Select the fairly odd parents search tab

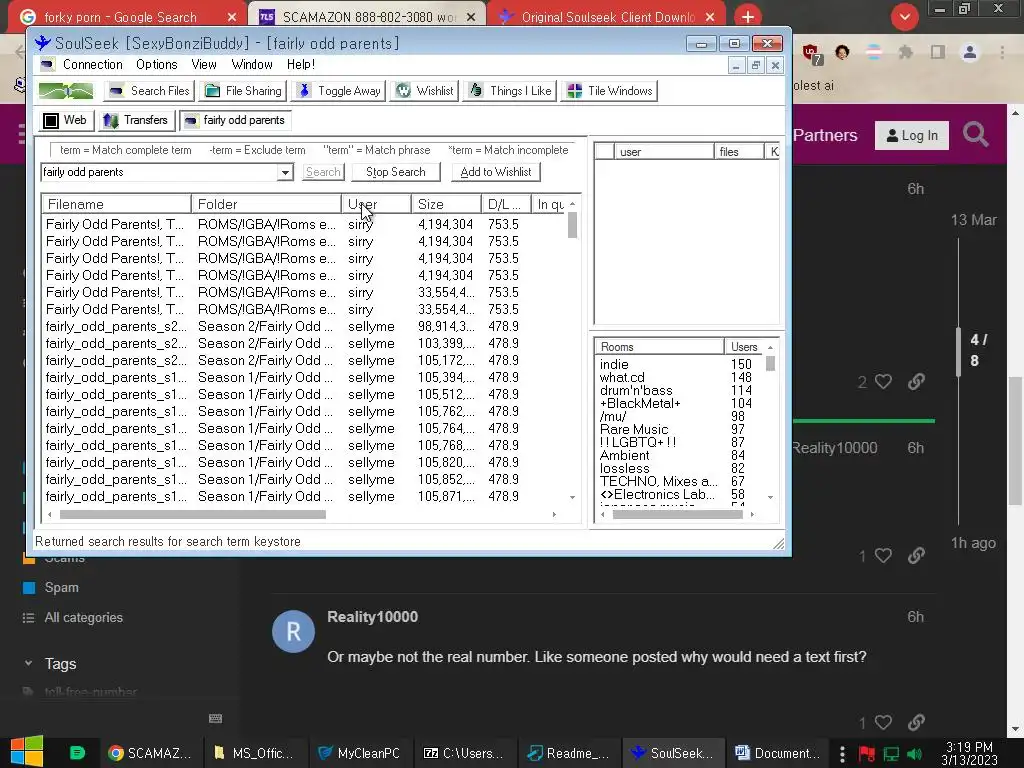pyautogui.click(x=234, y=120)
